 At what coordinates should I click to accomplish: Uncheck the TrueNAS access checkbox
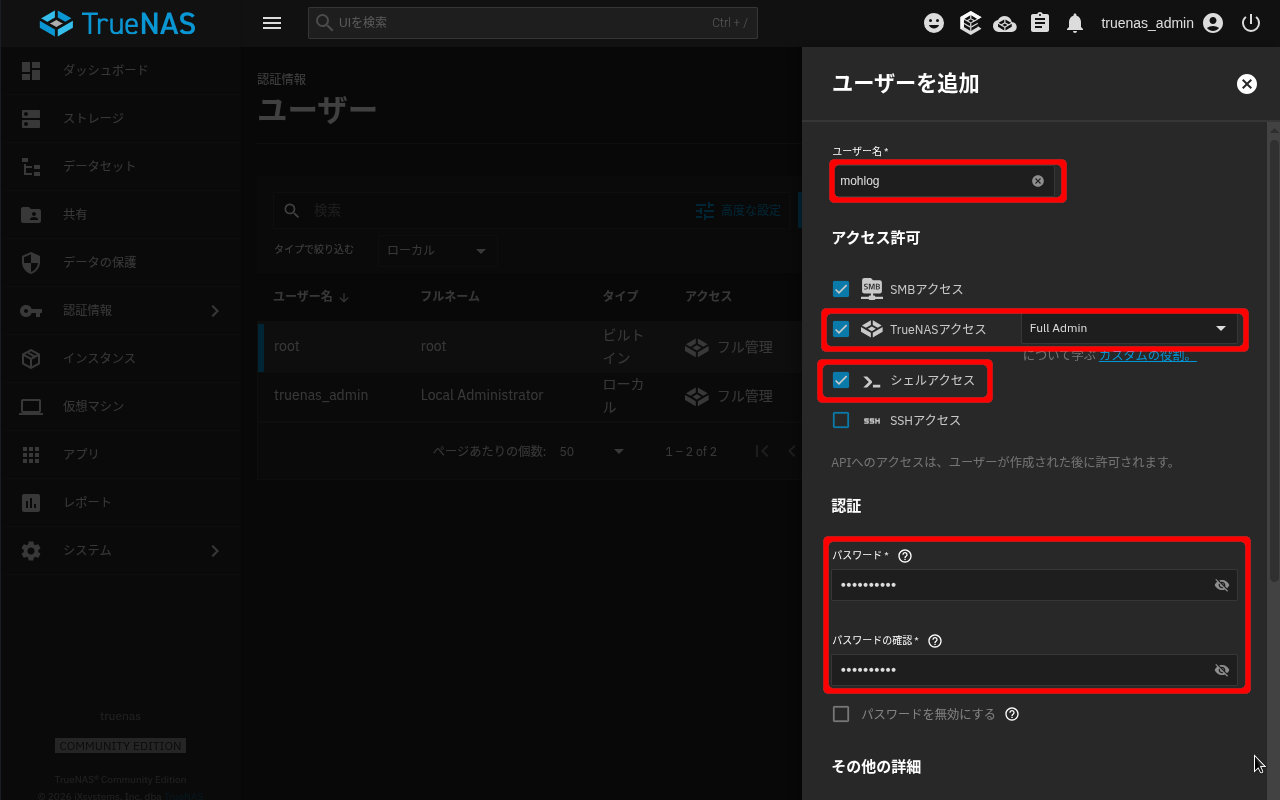coord(841,329)
